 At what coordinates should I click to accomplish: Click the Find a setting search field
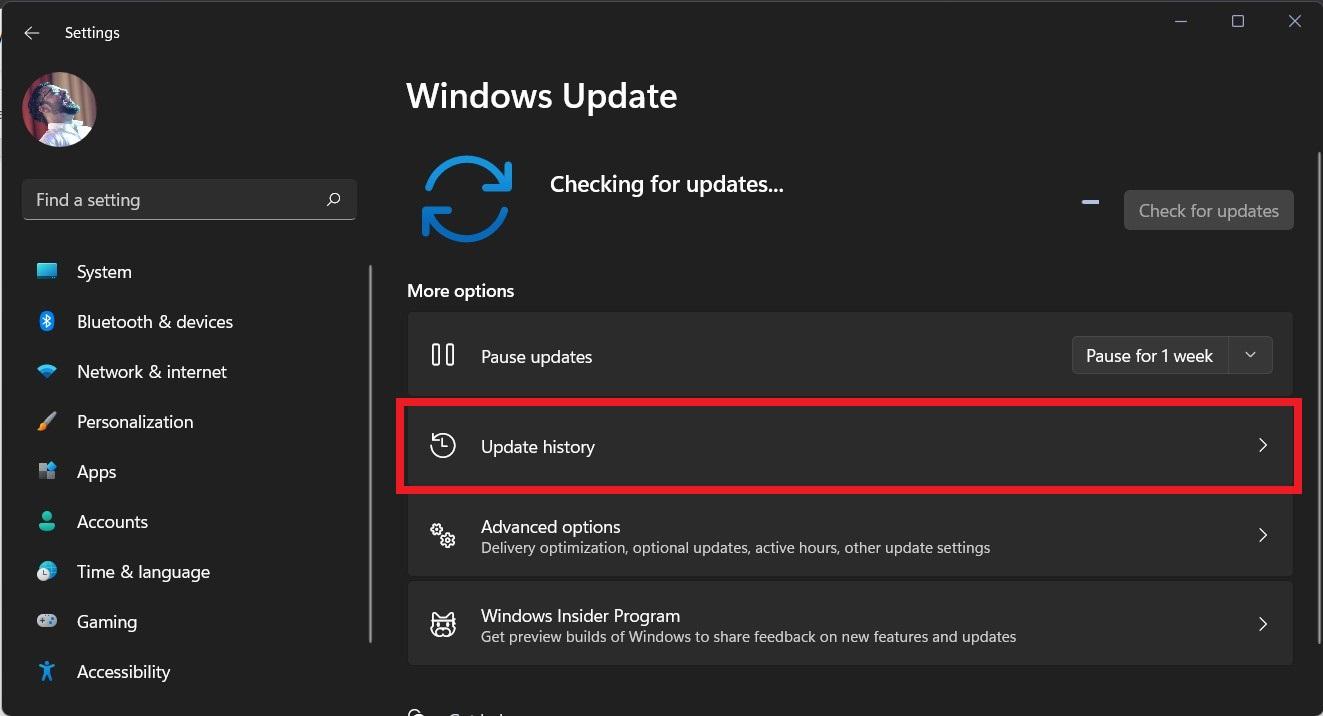pyautogui.click(x=189, y=199)
